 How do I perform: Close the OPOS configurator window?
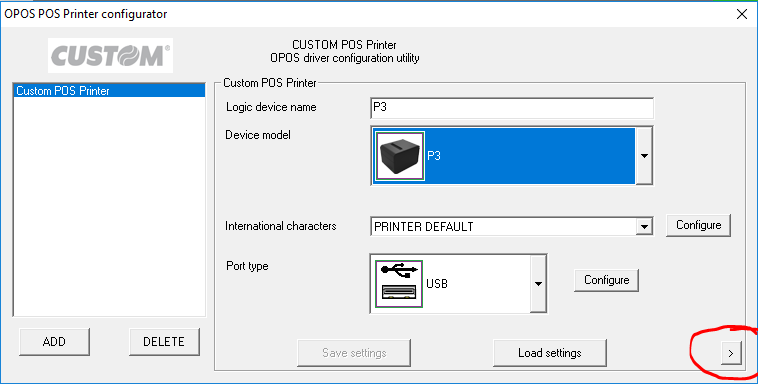click(x=742, y=14)
